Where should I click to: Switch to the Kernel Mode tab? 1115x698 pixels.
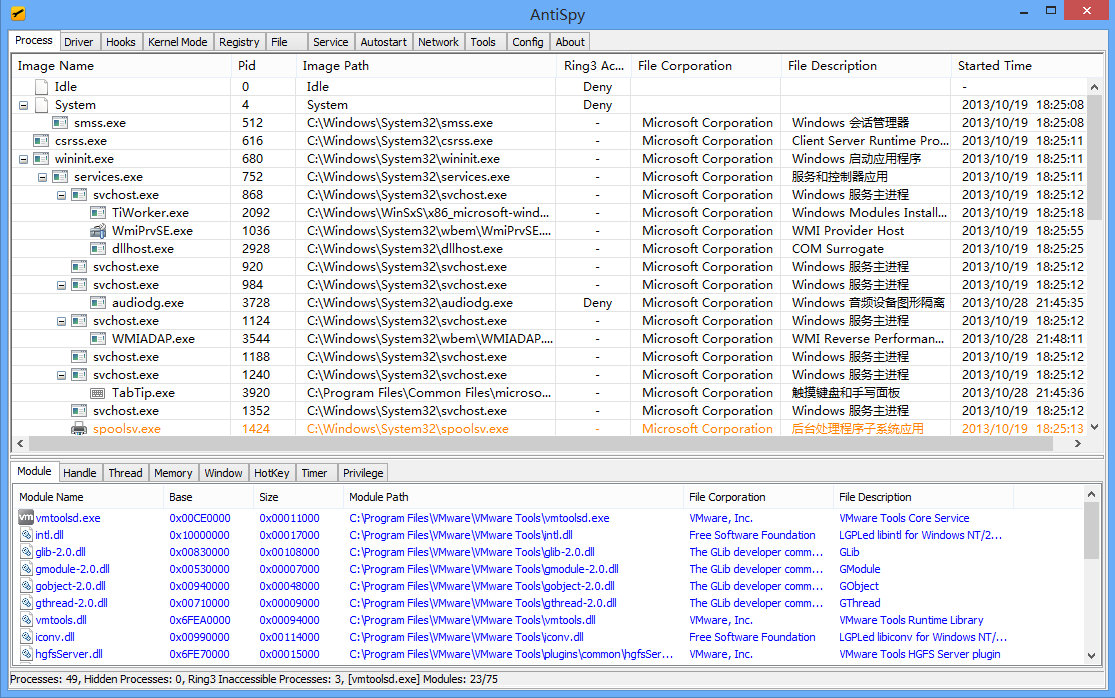(177, 42)
